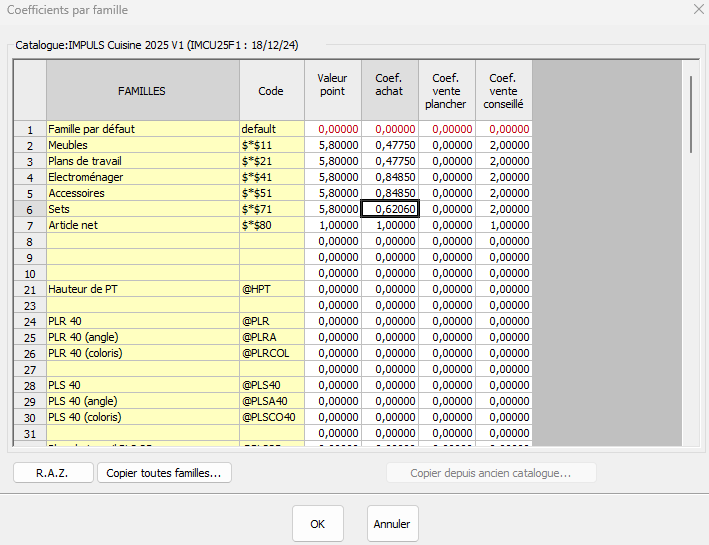The height and width of the screenshot is (545, 709).
Task: Click the Coef. vente conseillé column header
Action: tap(504, 91)
